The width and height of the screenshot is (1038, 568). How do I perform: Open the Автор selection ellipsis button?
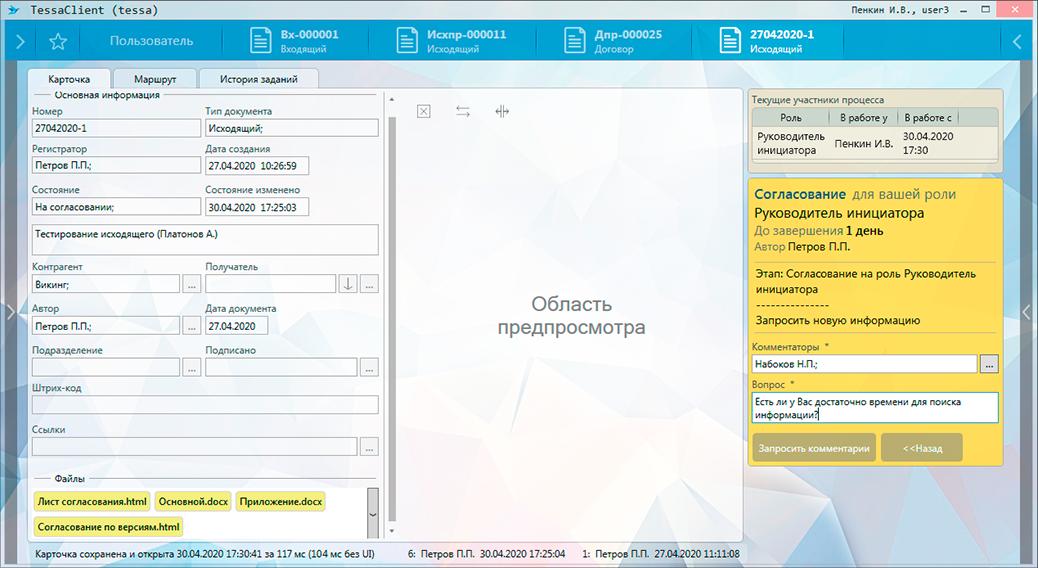point(191,325)
